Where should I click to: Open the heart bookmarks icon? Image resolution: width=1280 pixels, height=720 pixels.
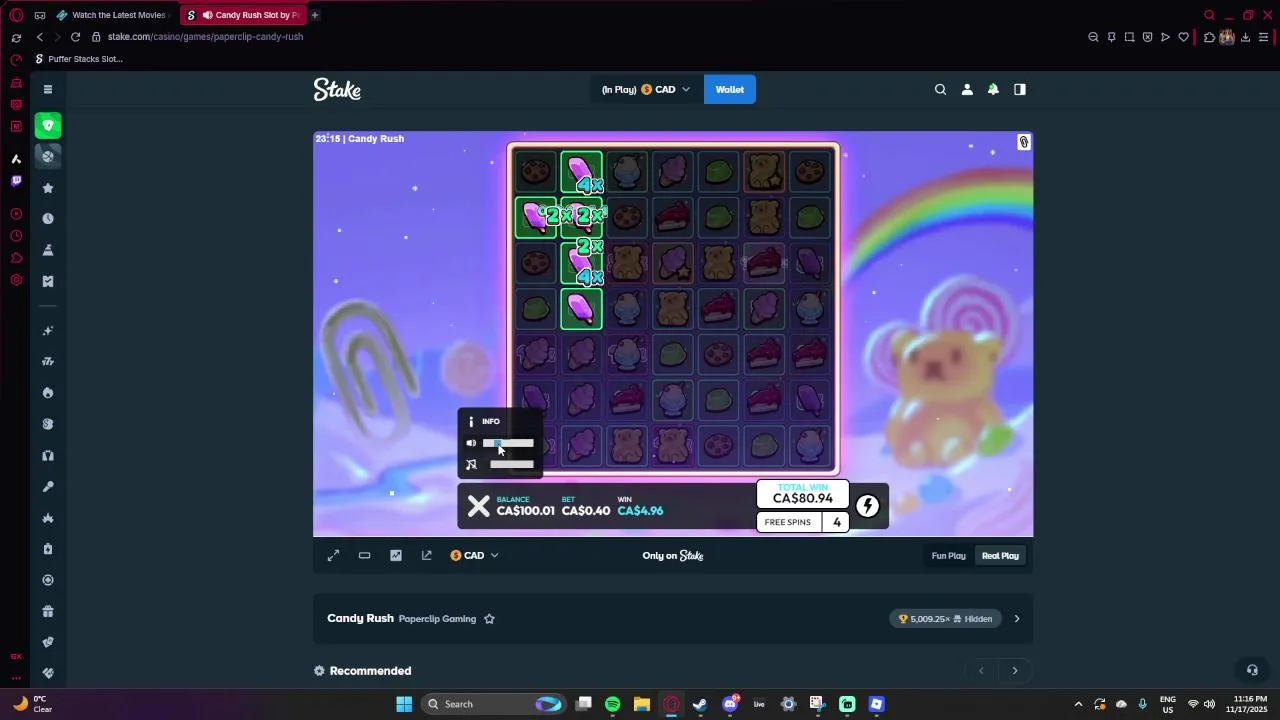click(1183, 37)
